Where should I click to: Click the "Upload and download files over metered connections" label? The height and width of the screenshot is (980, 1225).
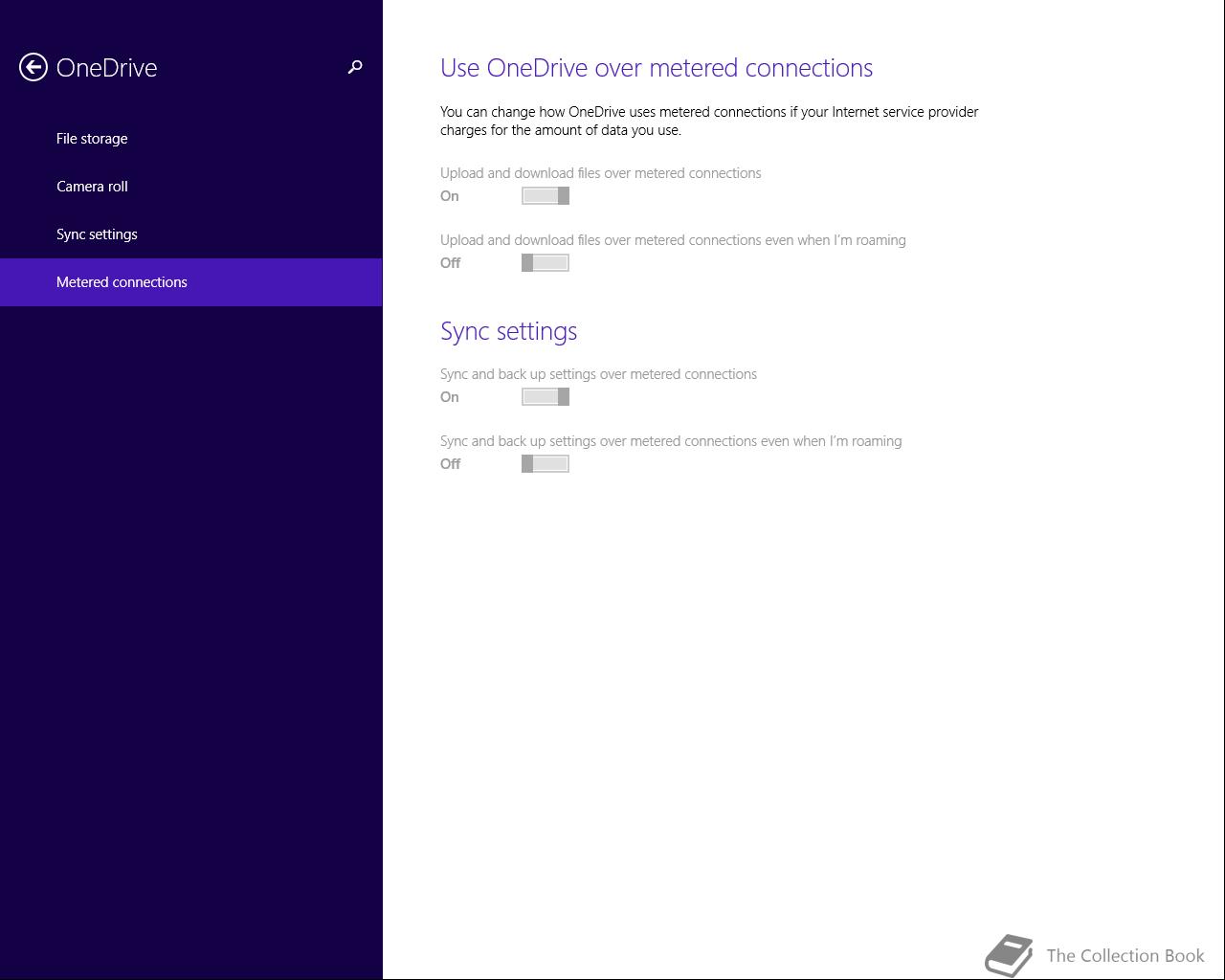pyautogui.click(x=601, y=173)
